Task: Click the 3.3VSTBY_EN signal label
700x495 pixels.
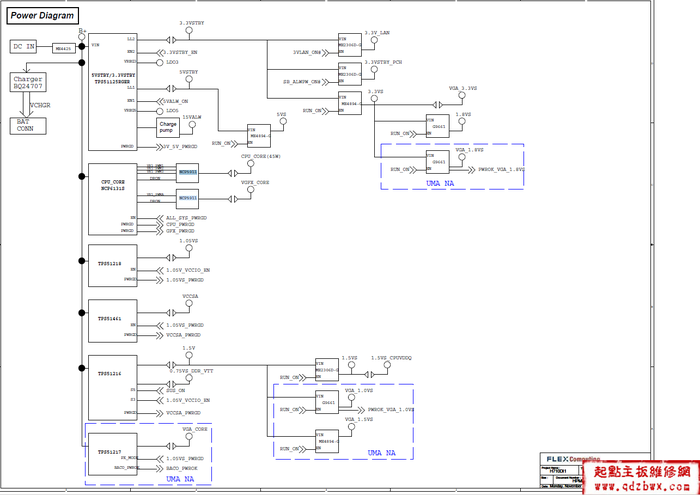Action: coord(186,51)
